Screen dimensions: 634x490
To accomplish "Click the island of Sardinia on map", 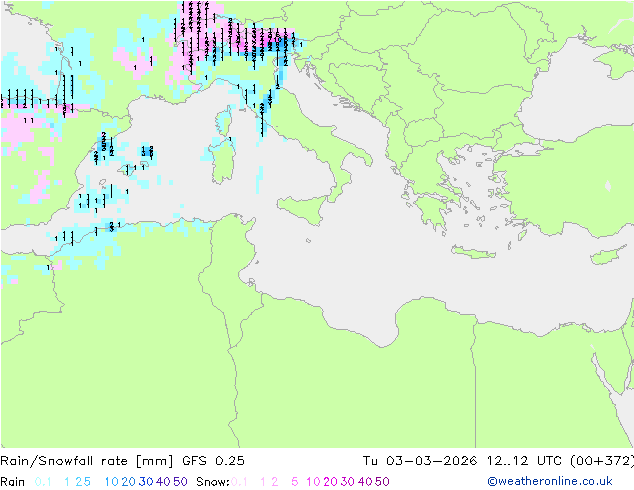I will (x=224, y=160).
